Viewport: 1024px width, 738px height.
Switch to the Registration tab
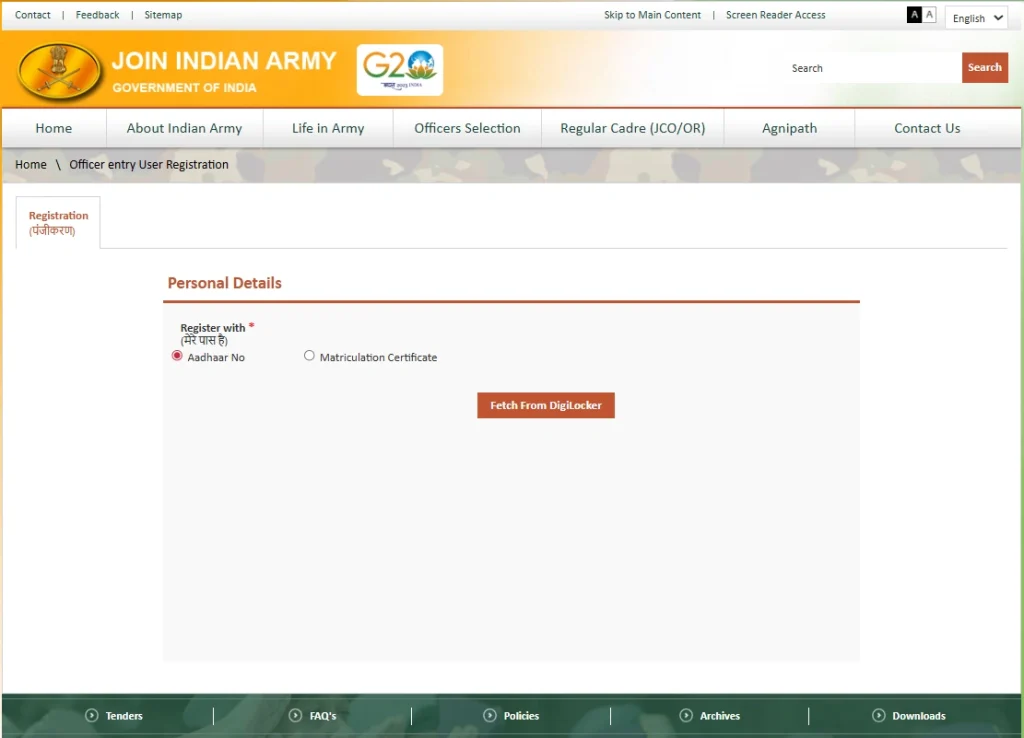click(x=57, y=222)
